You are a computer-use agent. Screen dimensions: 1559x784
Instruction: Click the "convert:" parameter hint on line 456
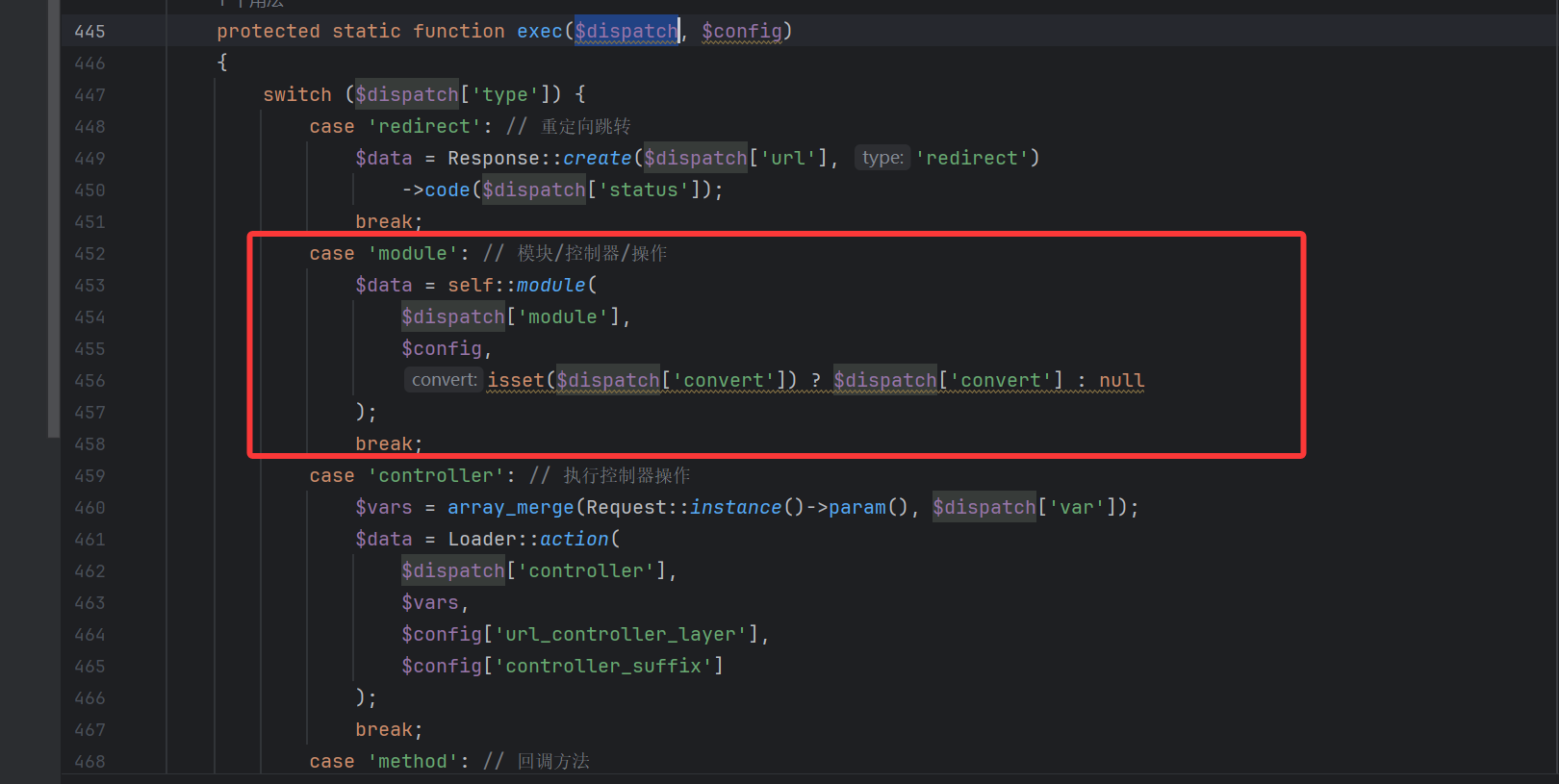[x=444, y=380]
